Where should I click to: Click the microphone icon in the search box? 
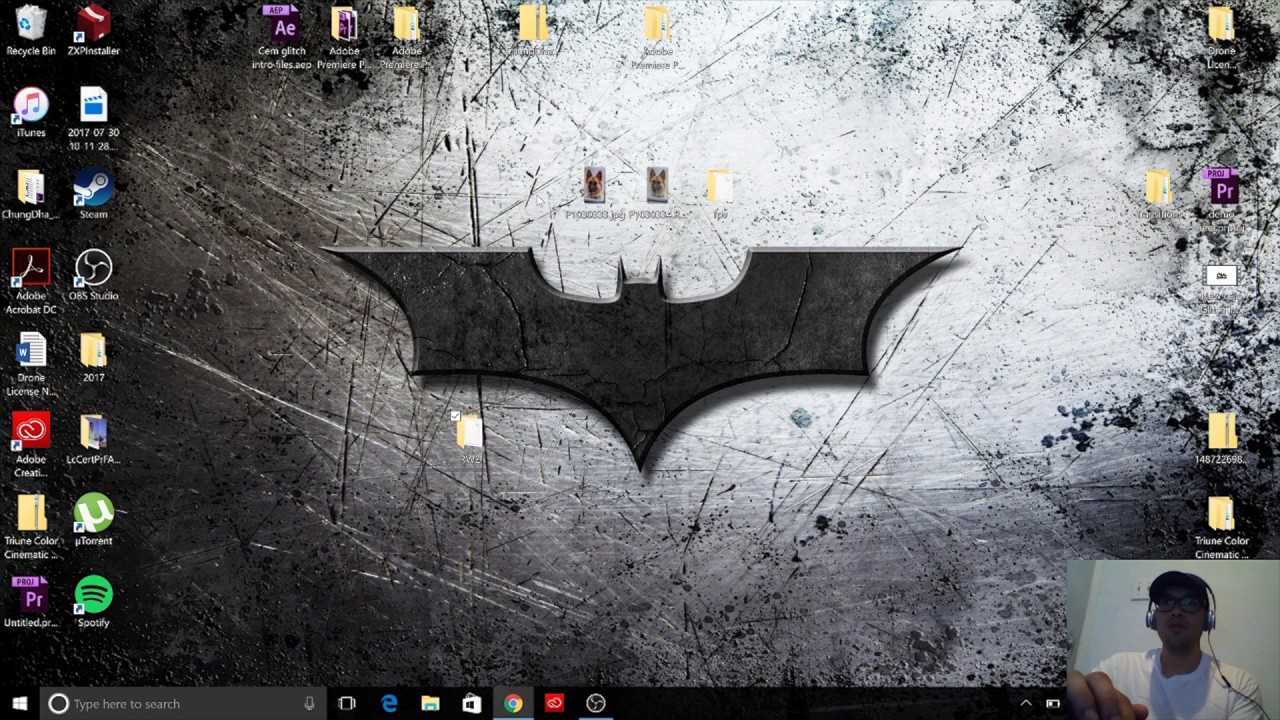pos(309,704)
